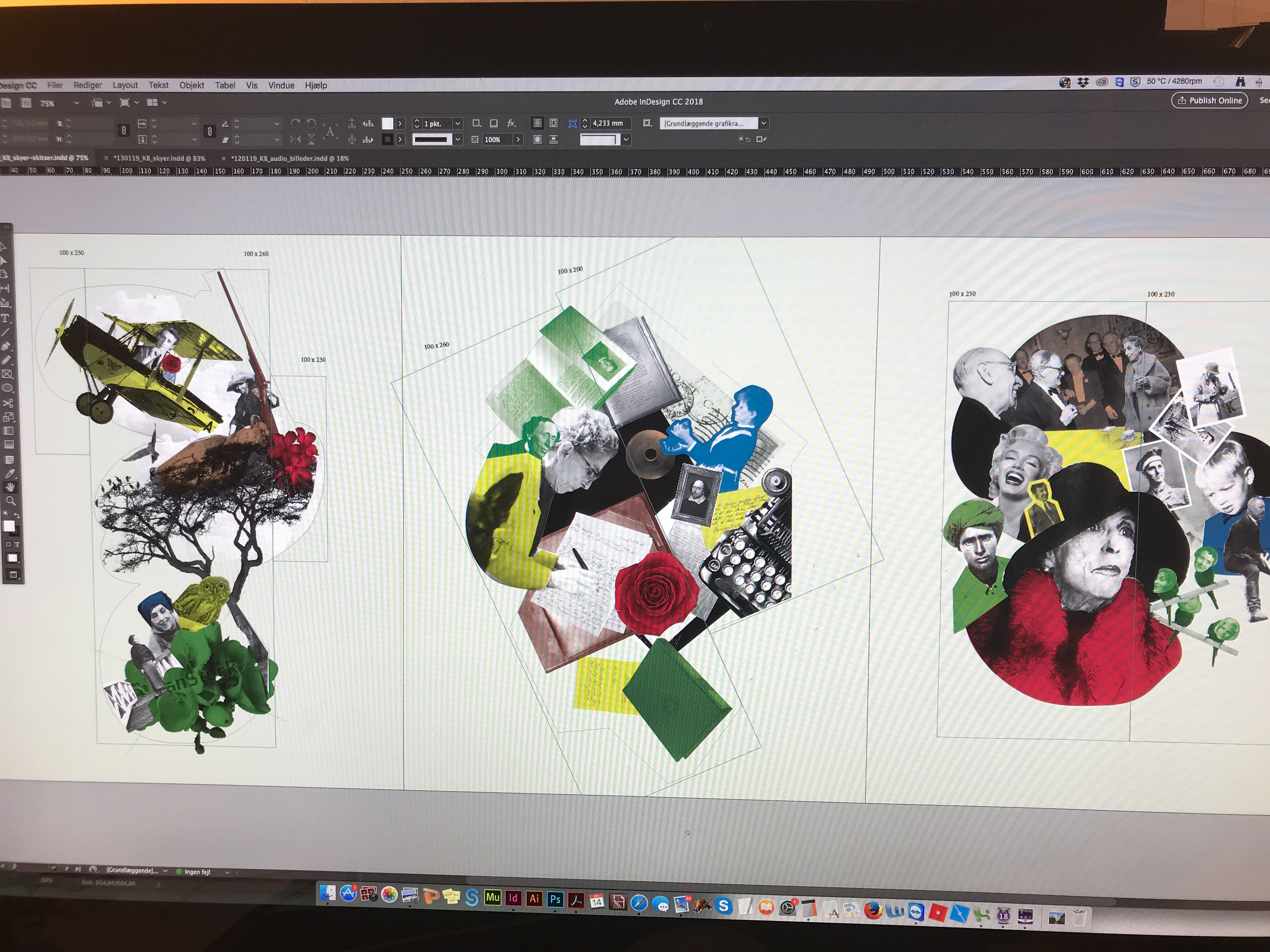Select the Pen tool

(x=6, y=347)
